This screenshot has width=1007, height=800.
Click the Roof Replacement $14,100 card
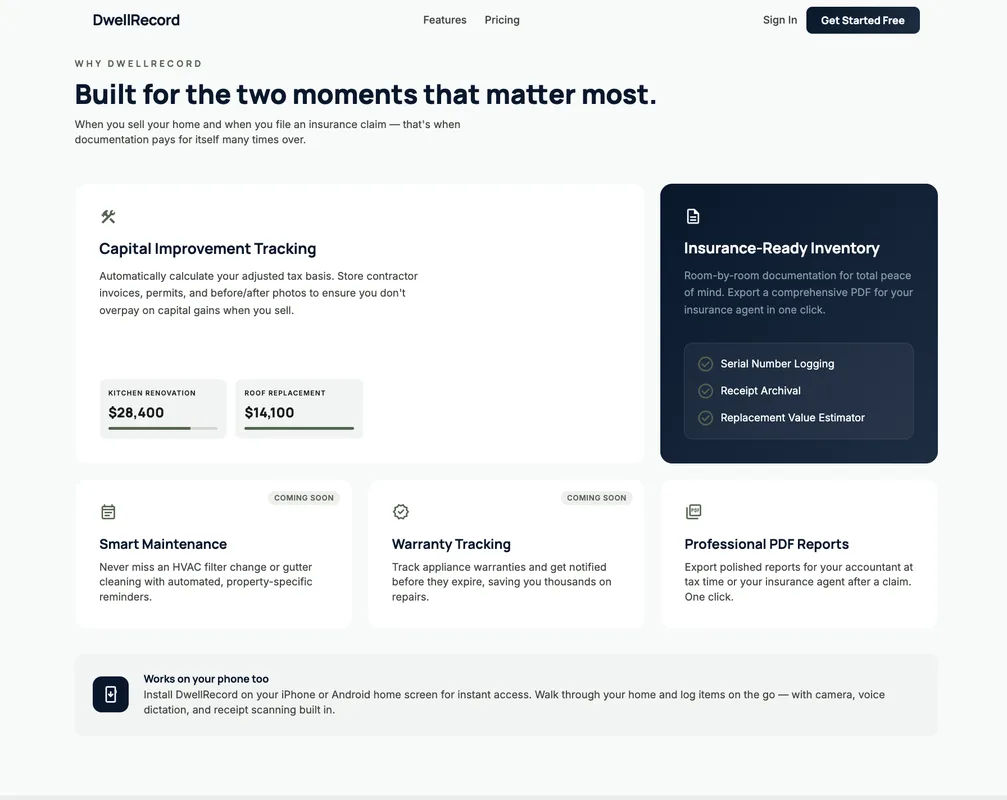pyautogui.click(x=299, y=409)
